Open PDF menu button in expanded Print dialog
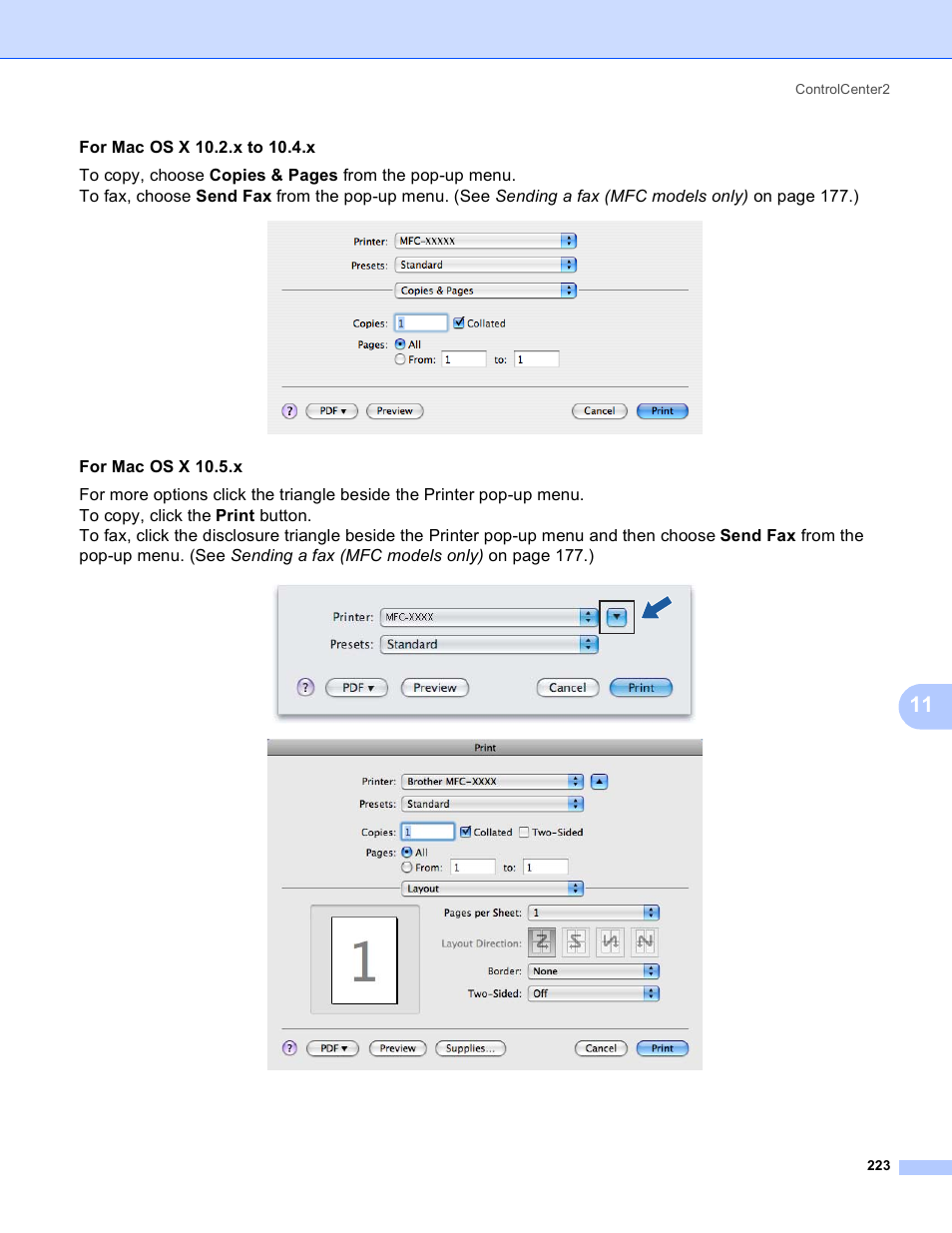 click(x=333, y=1048)
